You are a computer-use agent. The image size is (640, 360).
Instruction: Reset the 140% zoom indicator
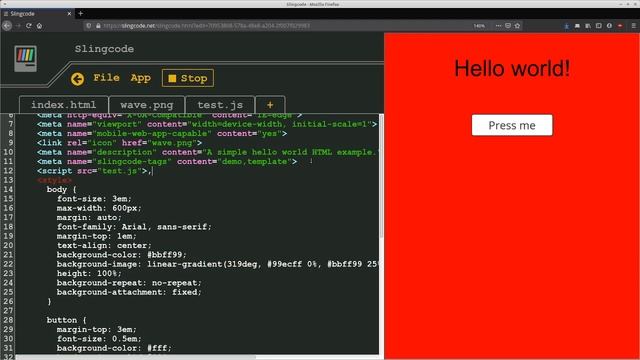tap(479, 26)
